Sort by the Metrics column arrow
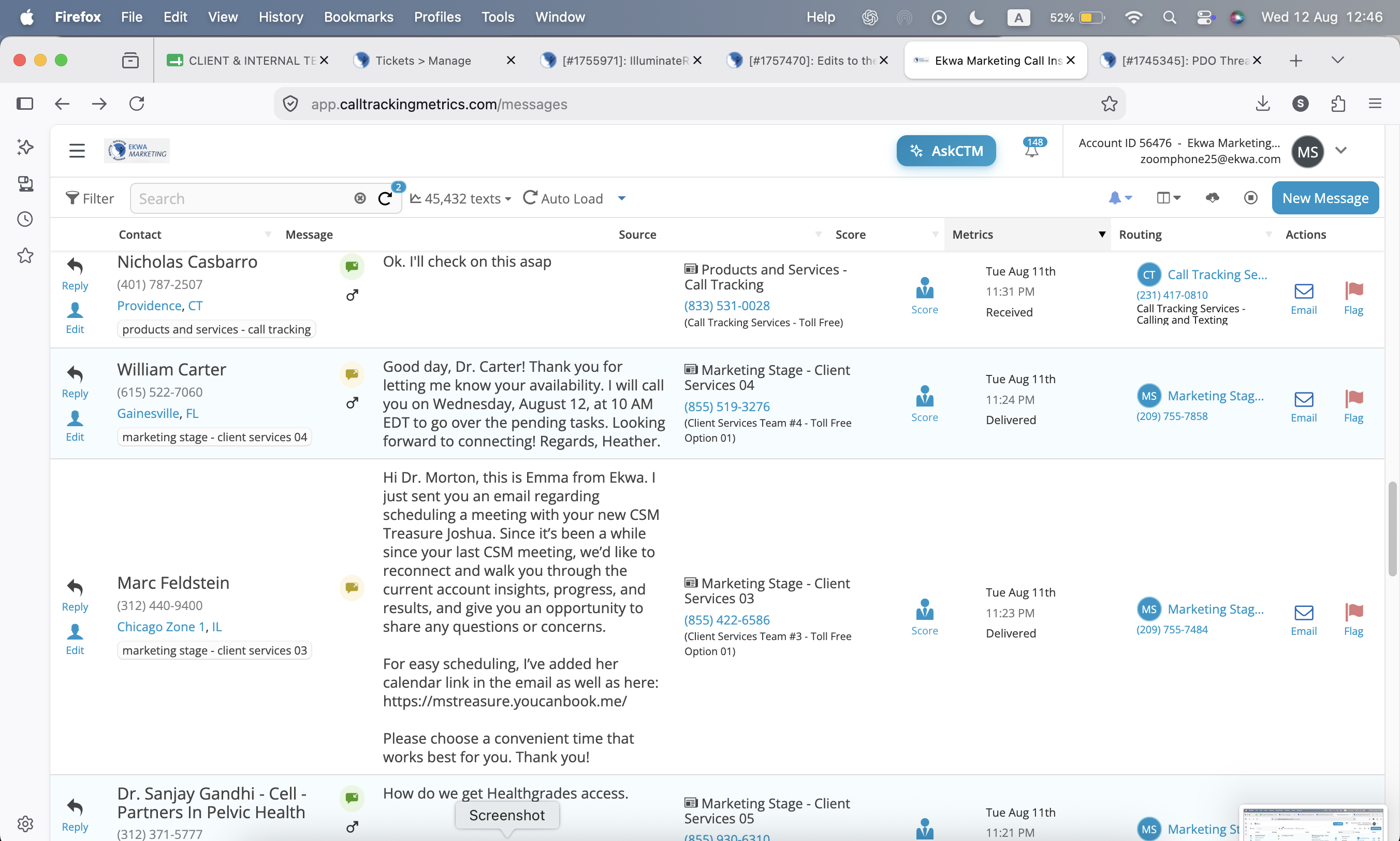This screenshot has height=841, width=1400. pos(1102,234)
